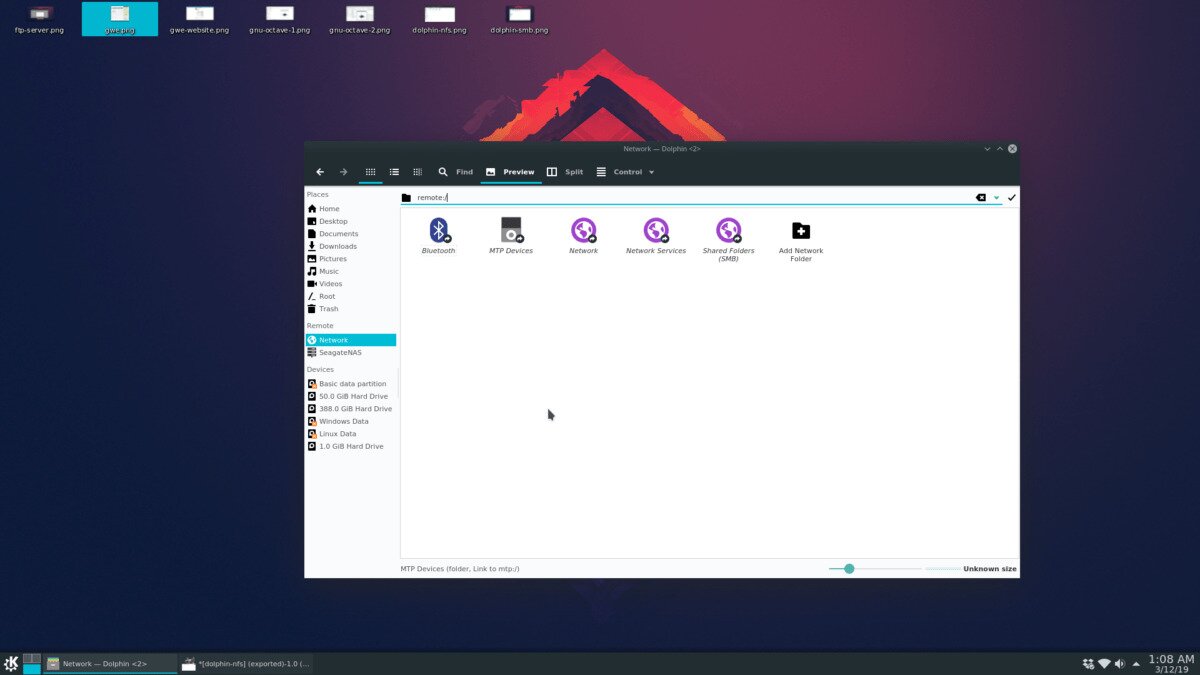The width and height of the screenshot is (1200, 675).
Task: Open the volume tray icon
Action: pyautogui.click(x=1120, y=664)
